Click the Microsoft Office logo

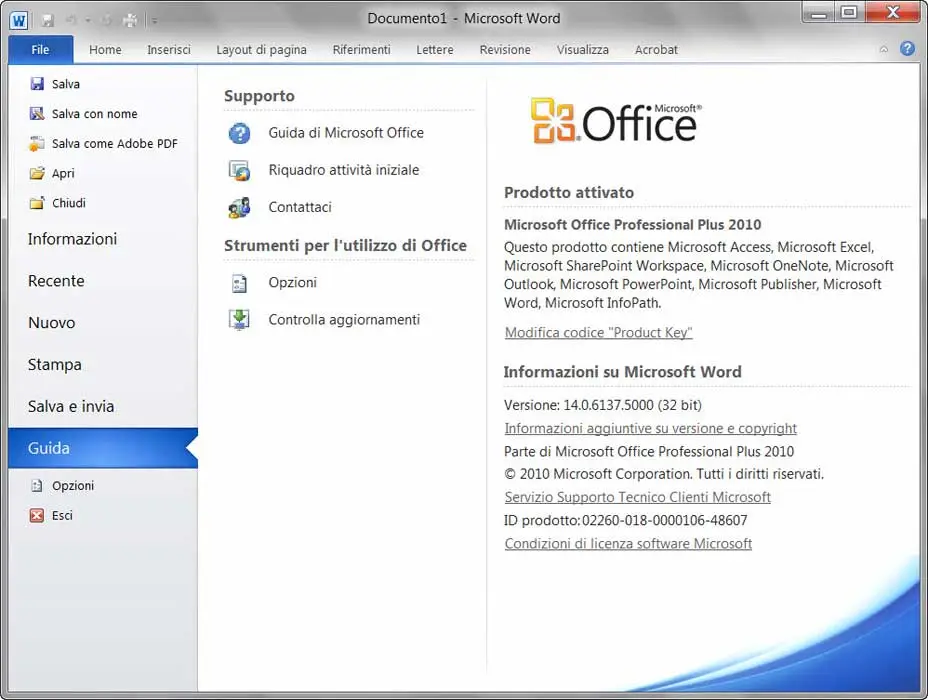[x=616, y=121]
